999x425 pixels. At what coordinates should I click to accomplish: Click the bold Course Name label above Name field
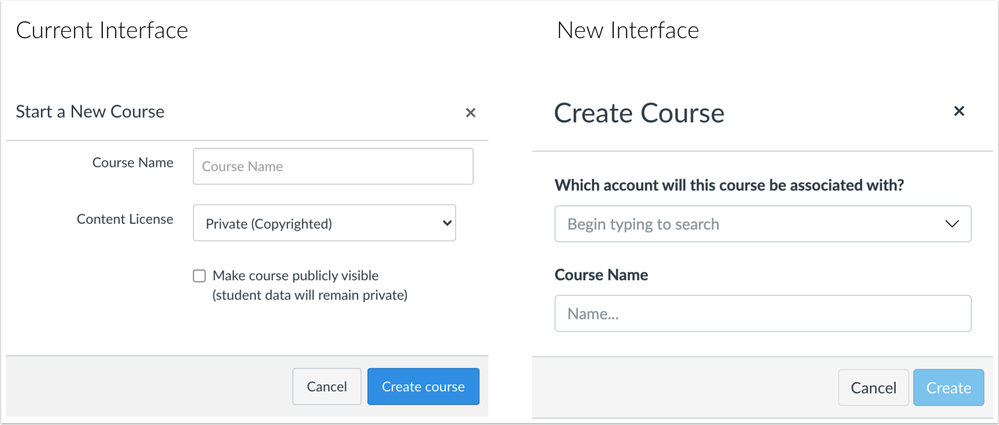pos(601,275)
